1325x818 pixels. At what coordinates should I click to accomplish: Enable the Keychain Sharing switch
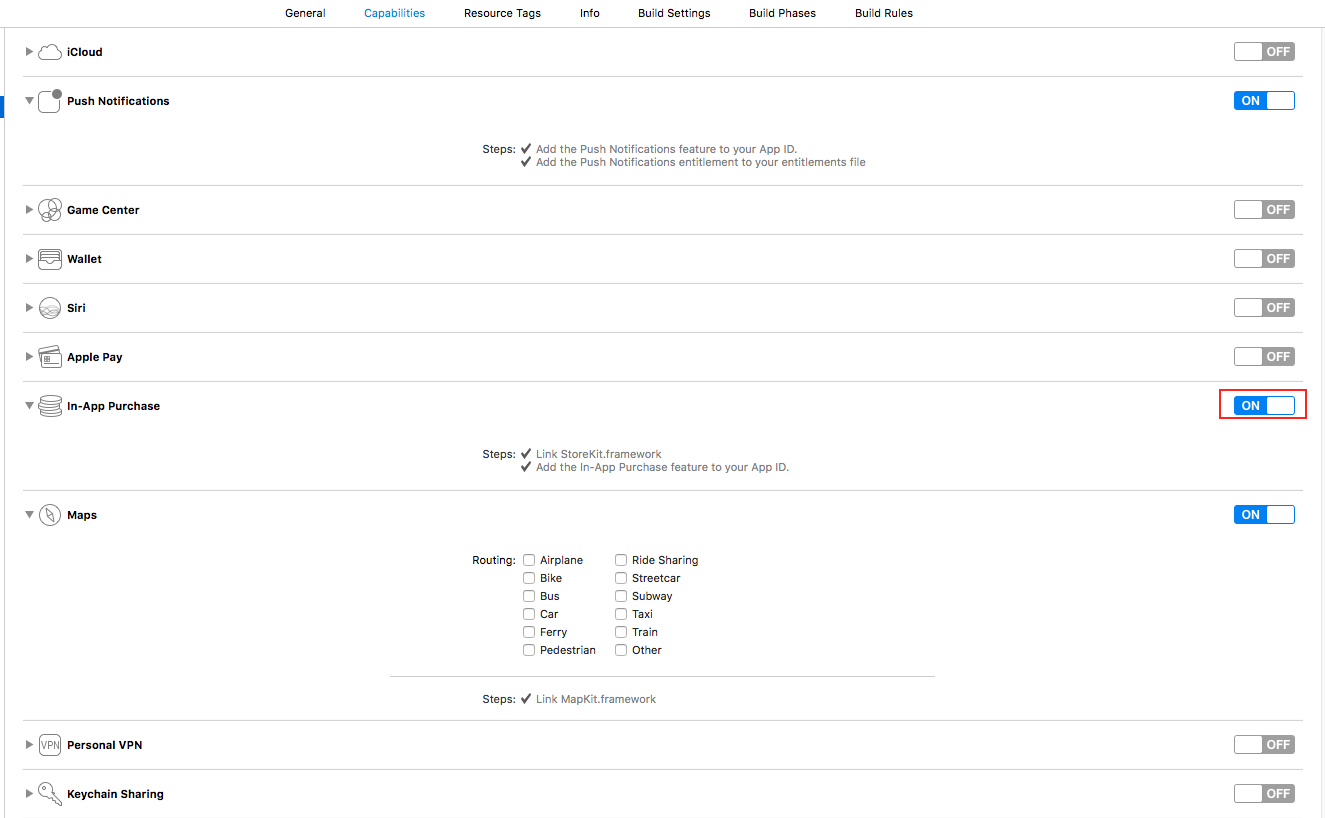click(x=1264, y=794)
